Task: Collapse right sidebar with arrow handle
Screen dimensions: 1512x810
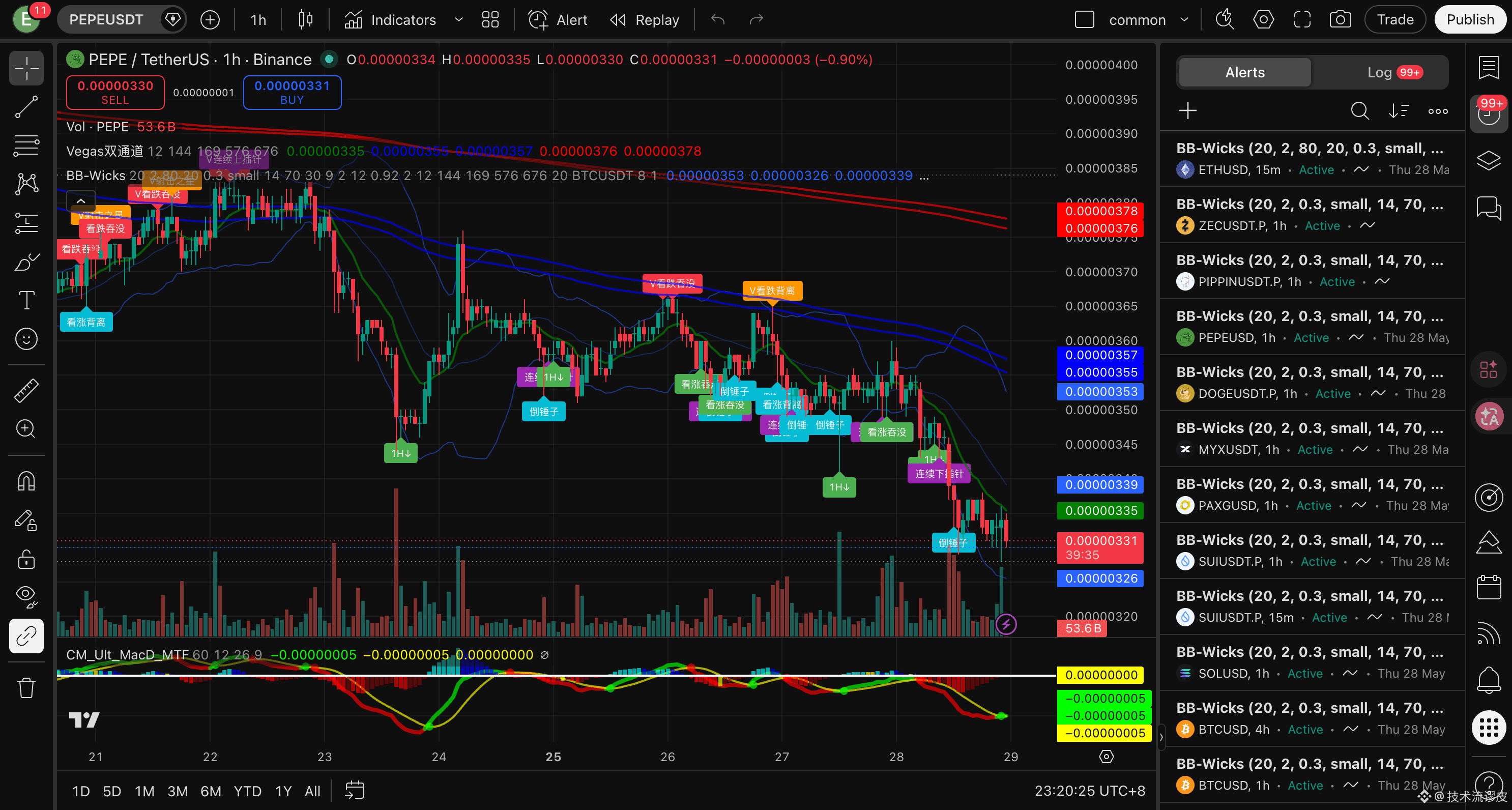Action: (1160, 737)
